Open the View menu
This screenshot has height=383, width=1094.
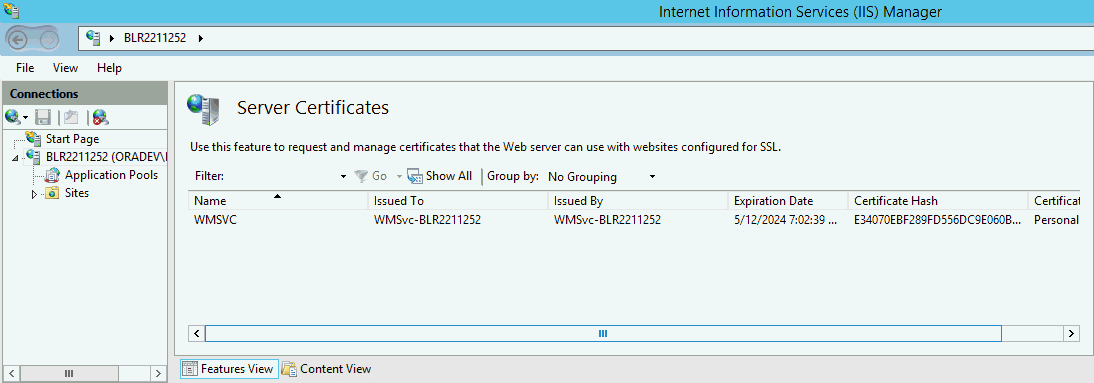click(66, 68)
